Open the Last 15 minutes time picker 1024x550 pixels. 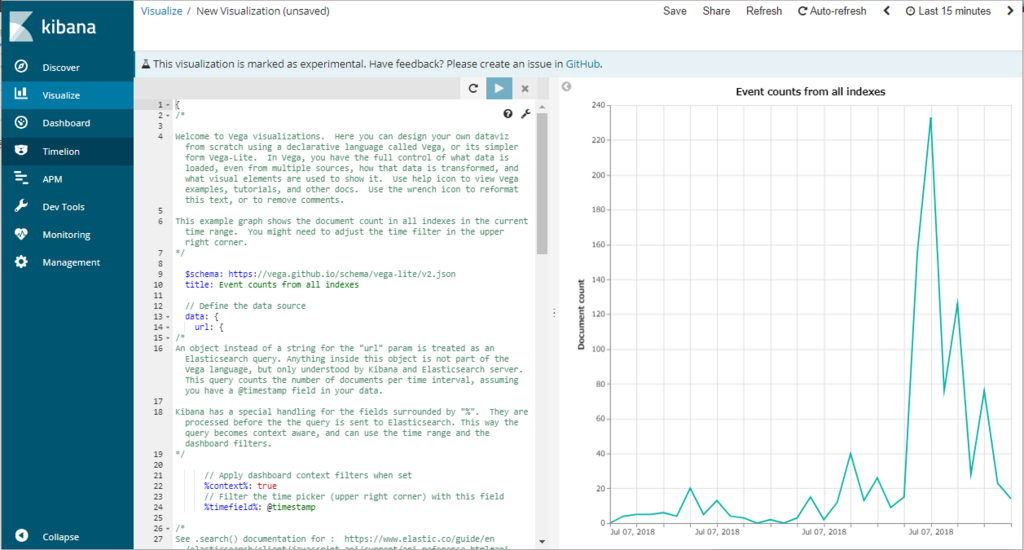pyautogui.click(x=948, y=11)
